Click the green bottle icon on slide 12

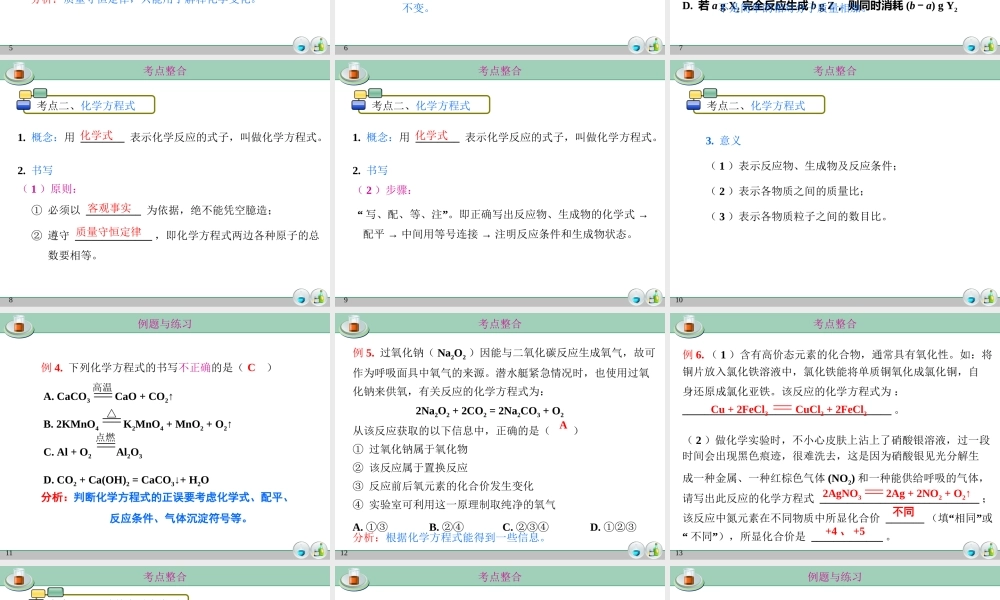pyautogui.click(x=654, y=550)
